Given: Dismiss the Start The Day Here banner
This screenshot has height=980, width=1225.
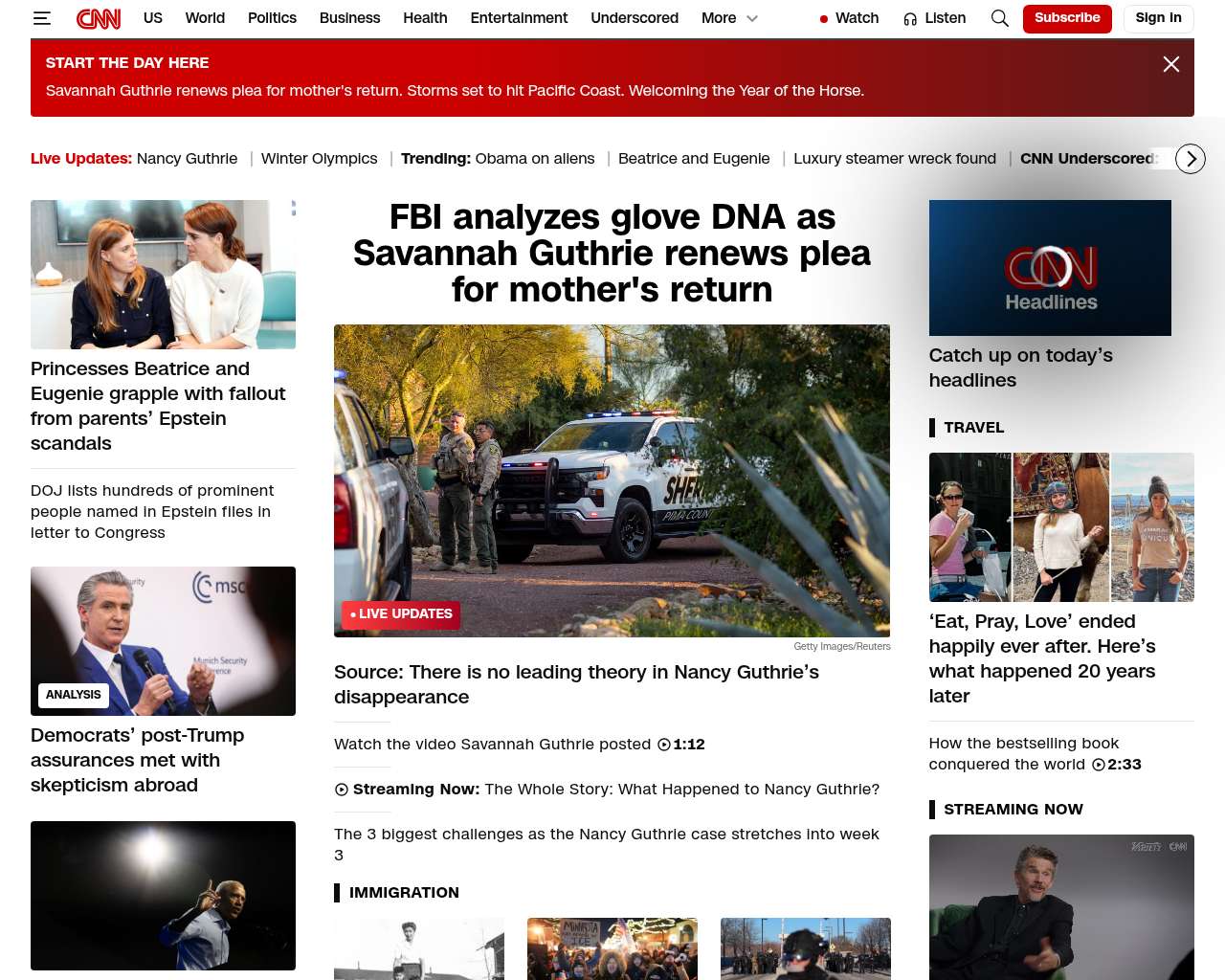Looking at the screenshot, I should click(x=1170, y=64).
